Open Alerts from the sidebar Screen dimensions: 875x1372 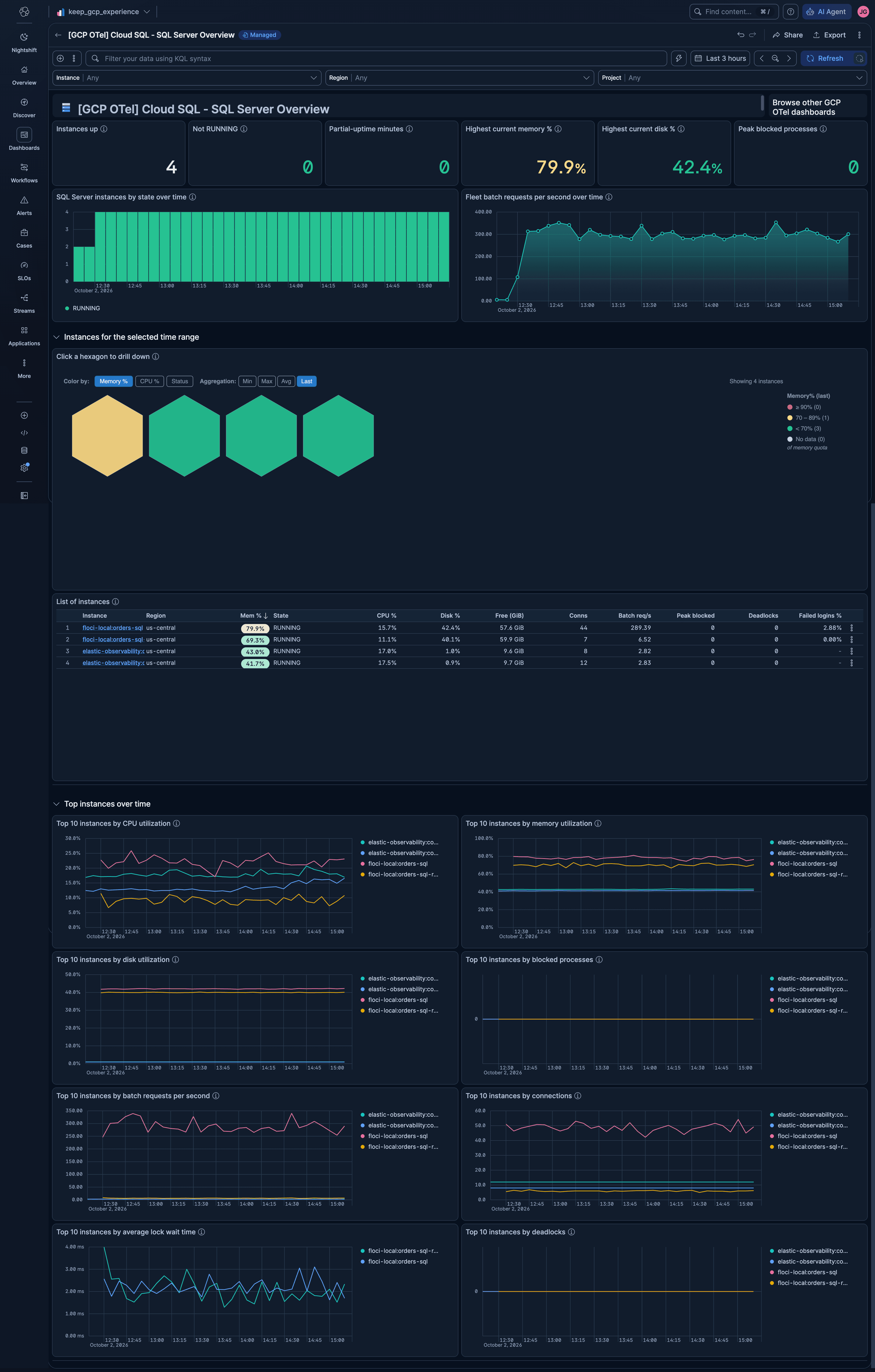click(24, 206)
